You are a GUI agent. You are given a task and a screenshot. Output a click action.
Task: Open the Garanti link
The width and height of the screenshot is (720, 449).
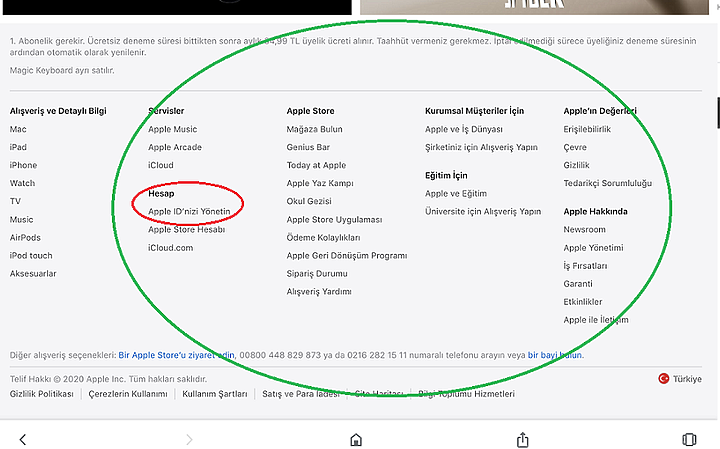point(578,283)
